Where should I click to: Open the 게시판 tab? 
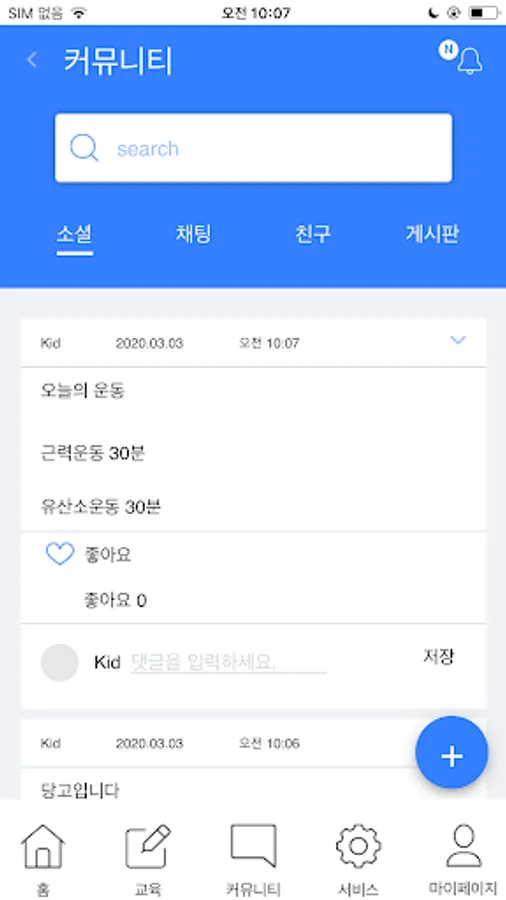point(432,234)
